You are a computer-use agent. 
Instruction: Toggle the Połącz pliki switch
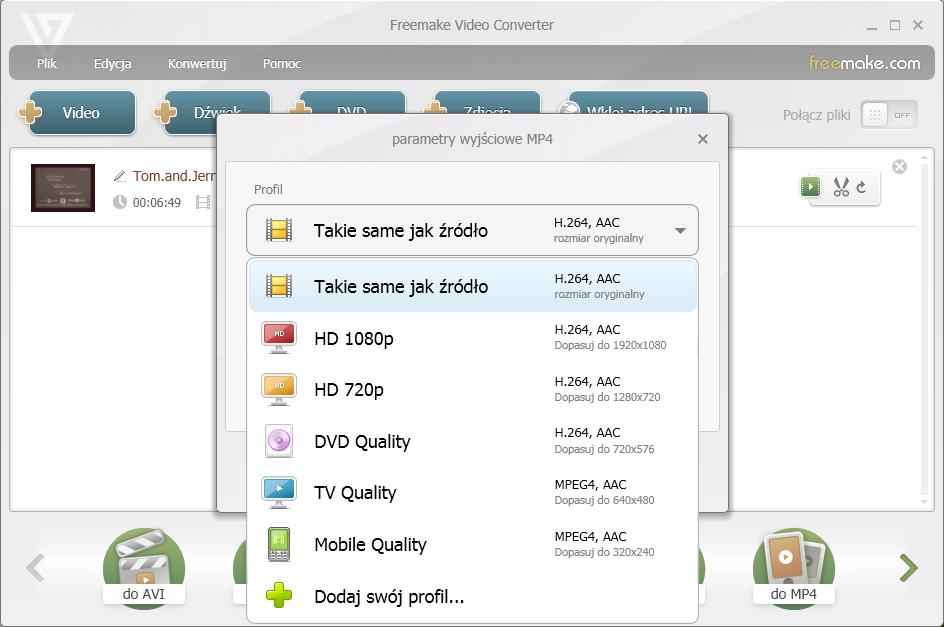(x=889, y=114)
